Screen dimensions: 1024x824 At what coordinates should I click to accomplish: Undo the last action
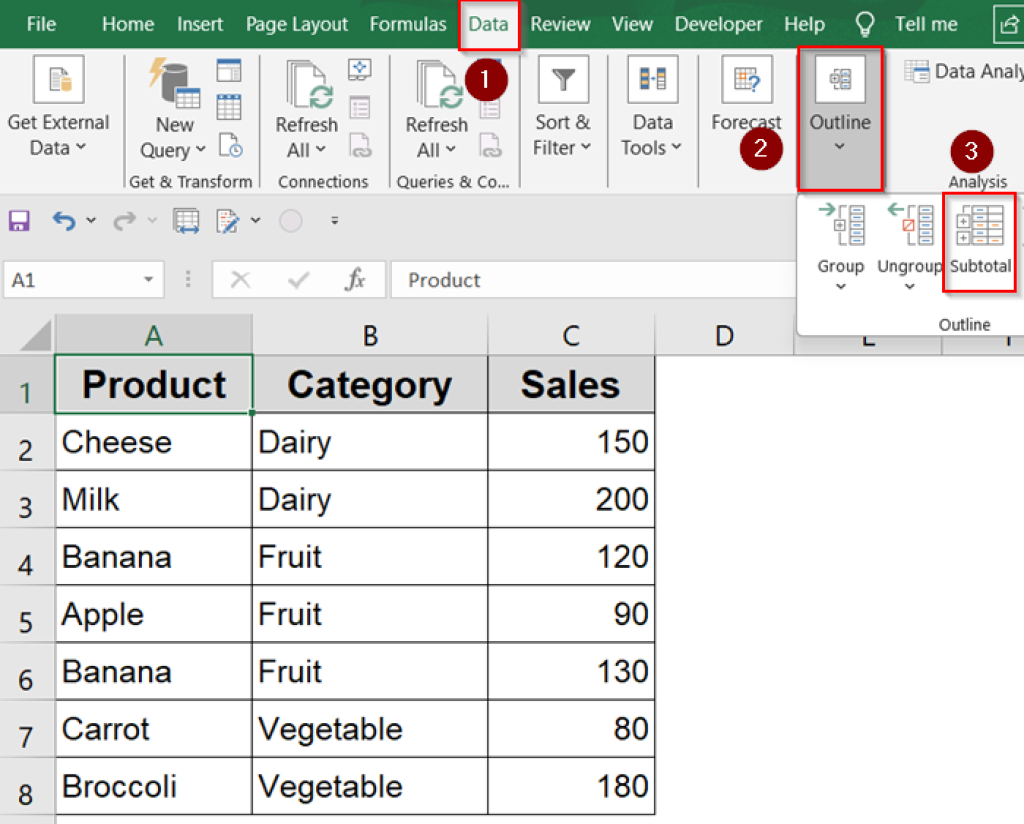coord(63,222)
